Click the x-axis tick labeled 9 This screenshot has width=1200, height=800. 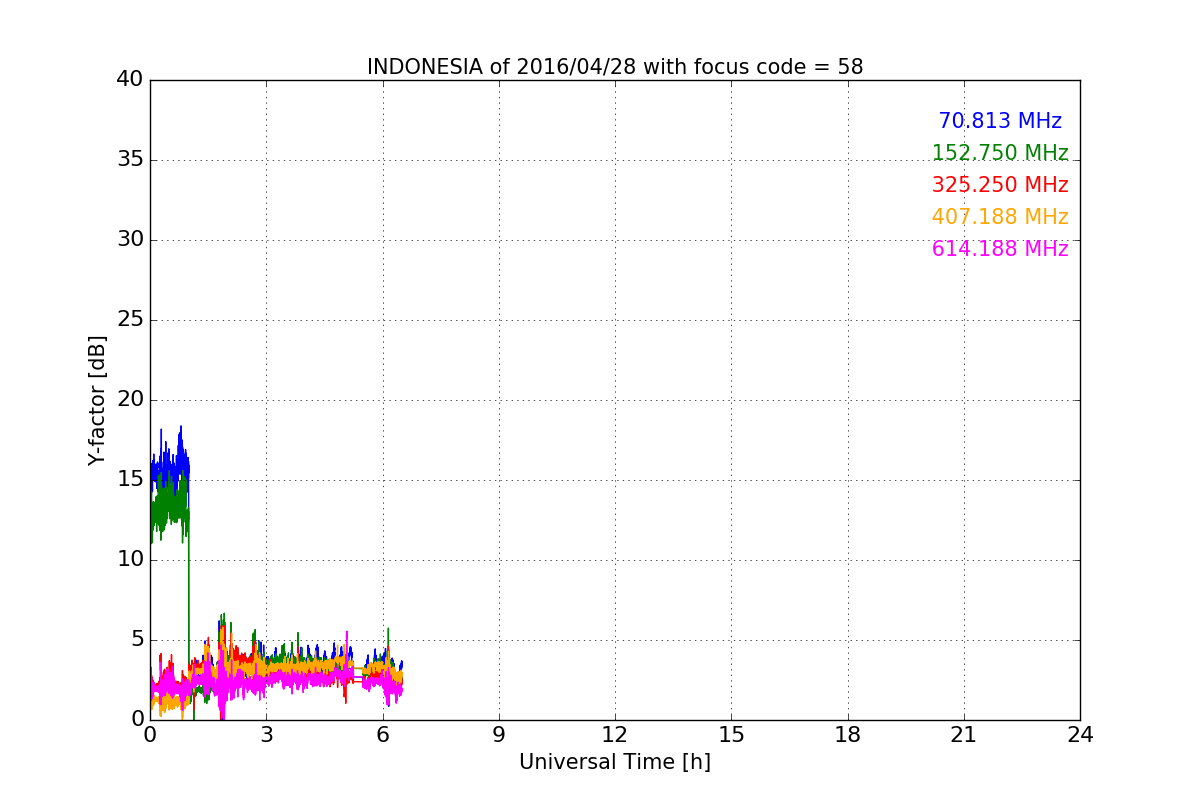click(x=499, y=735)
